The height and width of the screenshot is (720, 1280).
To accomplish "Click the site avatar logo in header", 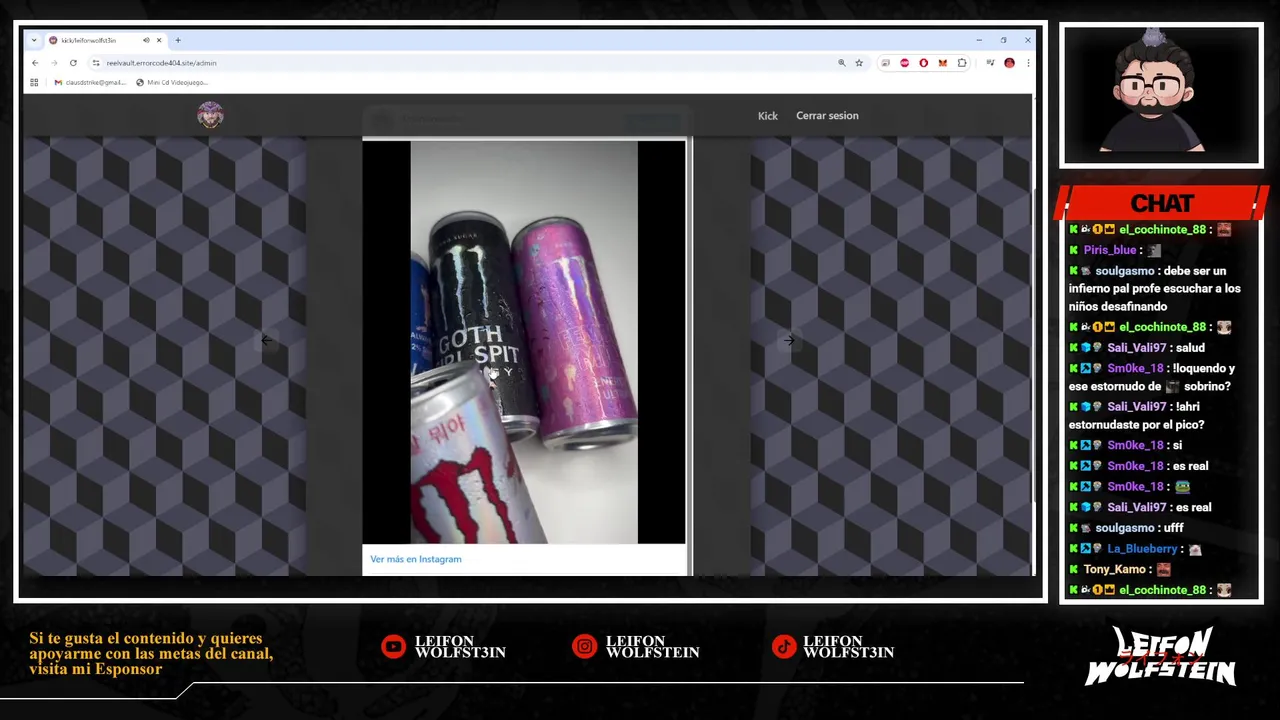I will [x=210, y=115].
